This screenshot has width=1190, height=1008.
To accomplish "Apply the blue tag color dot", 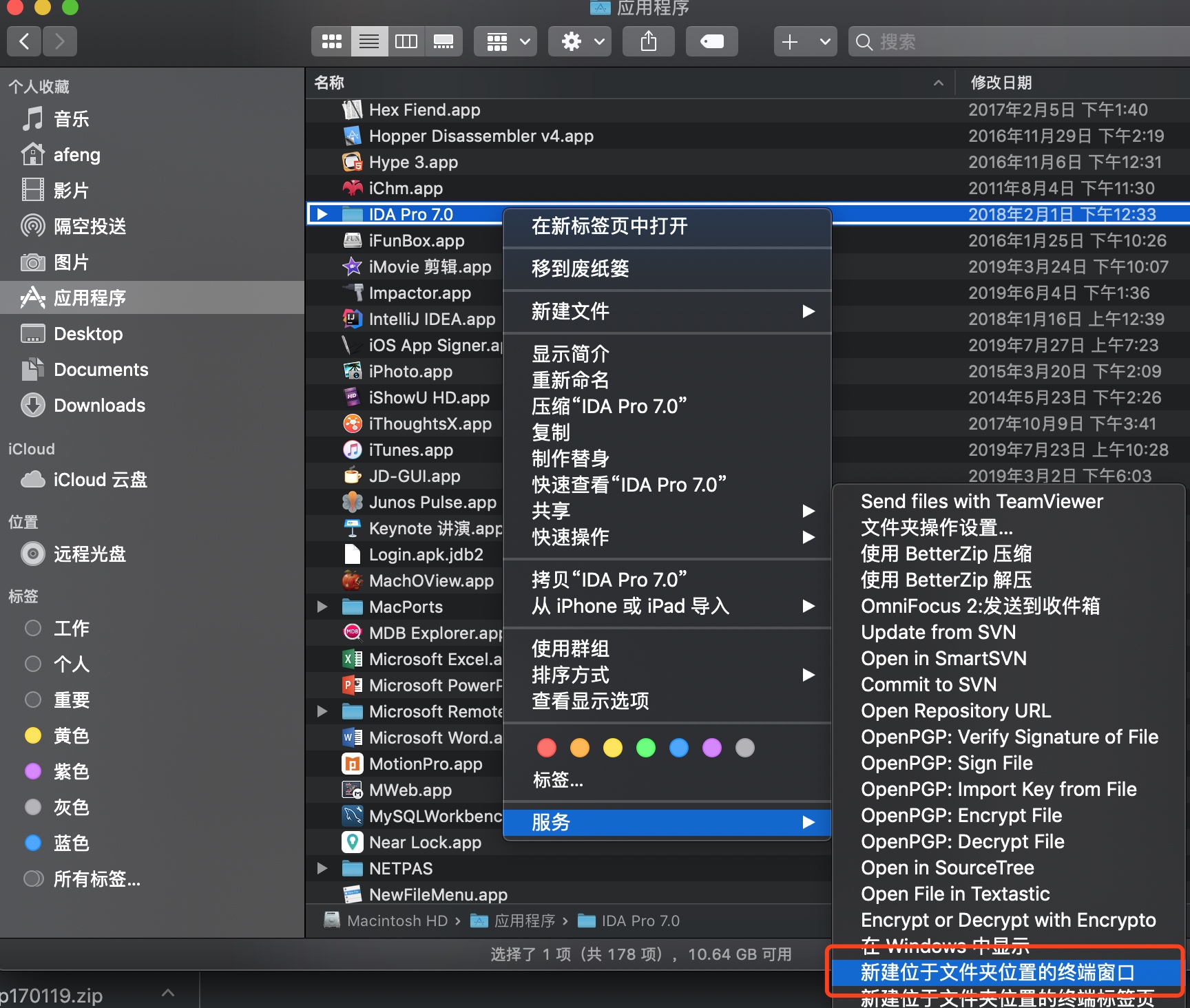I will point(679,748).
